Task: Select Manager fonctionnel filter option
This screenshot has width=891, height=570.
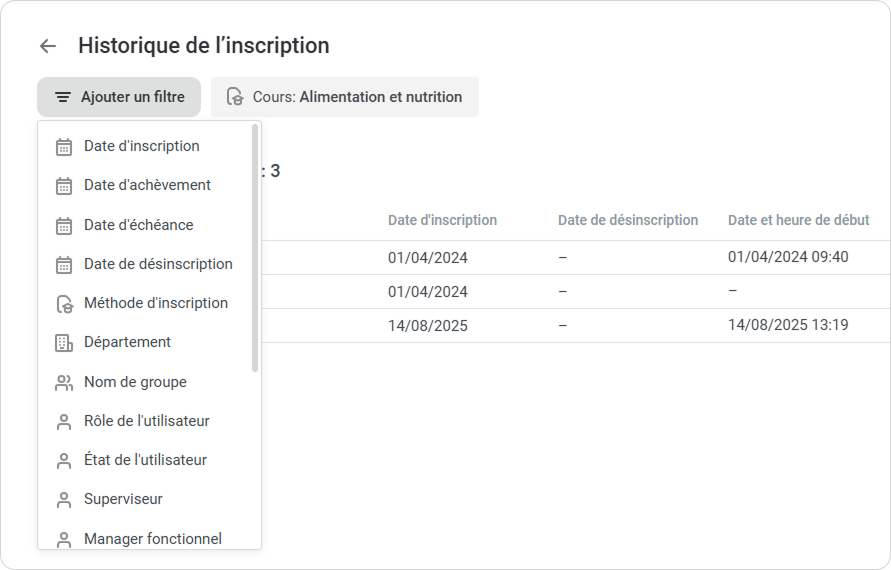Action: (153, 539)
